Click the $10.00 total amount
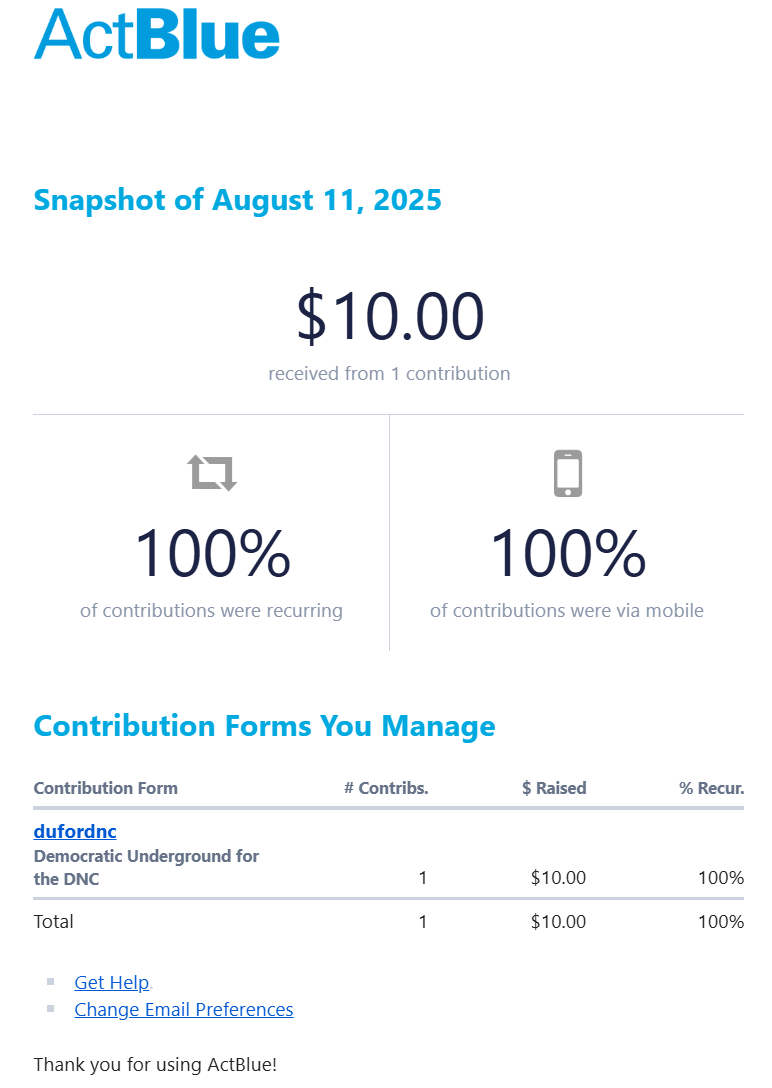The width and height of the screenshot is (772, 1088). [x=390, y=316]
